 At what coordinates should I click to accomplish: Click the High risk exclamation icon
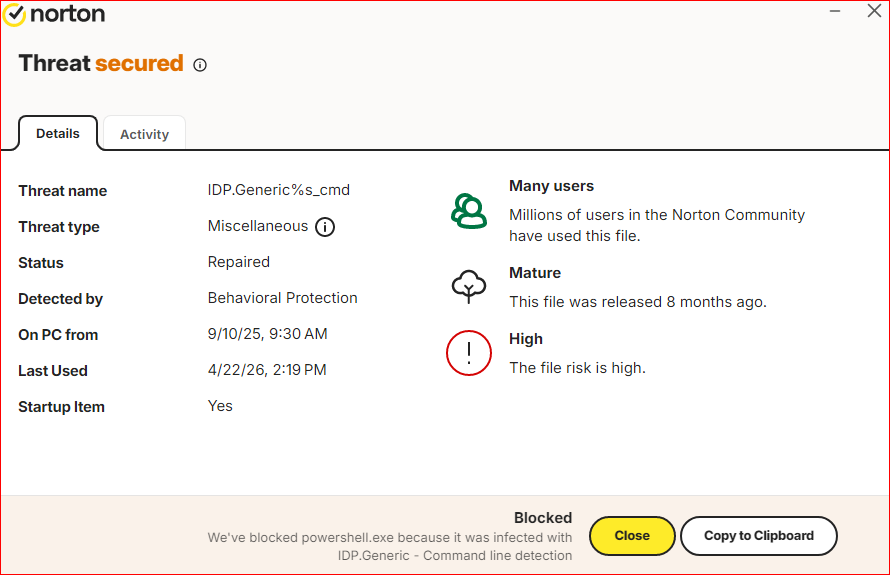pos(469,353)
